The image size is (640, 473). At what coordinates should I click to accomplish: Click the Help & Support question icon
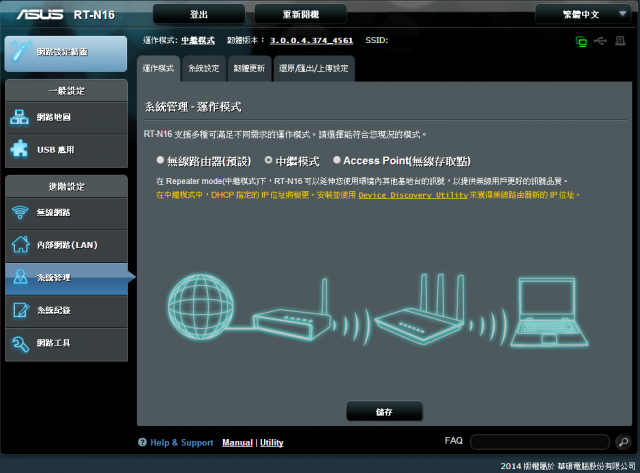(142, 442)
